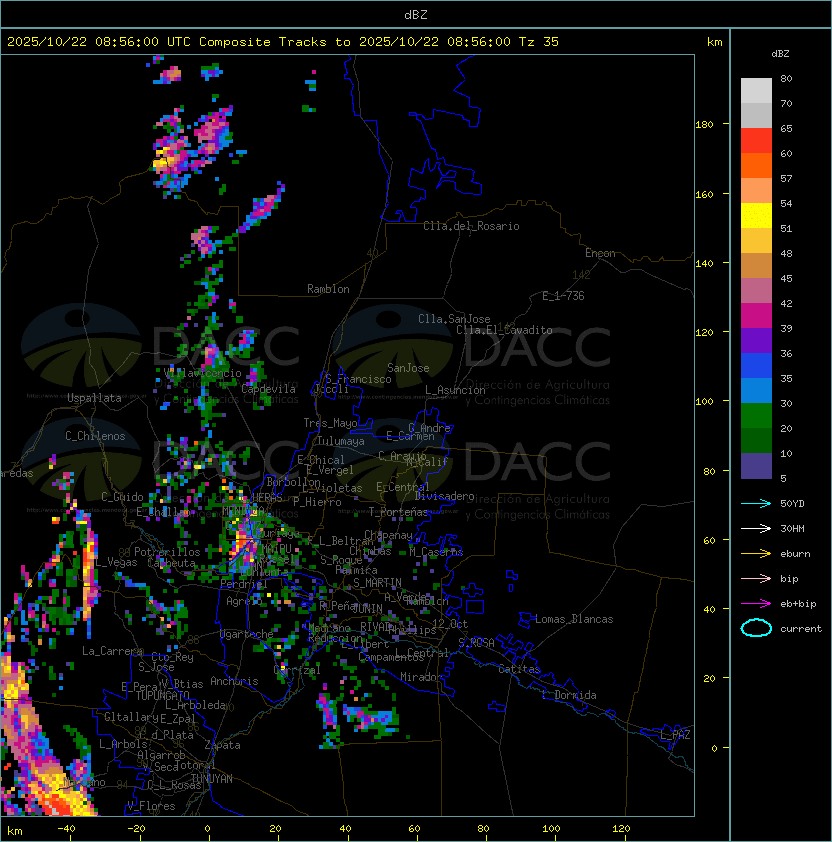Click the yellow eburn arrow legend icon
Viewport: 832px width, 842px height.
tap(756, 554)
